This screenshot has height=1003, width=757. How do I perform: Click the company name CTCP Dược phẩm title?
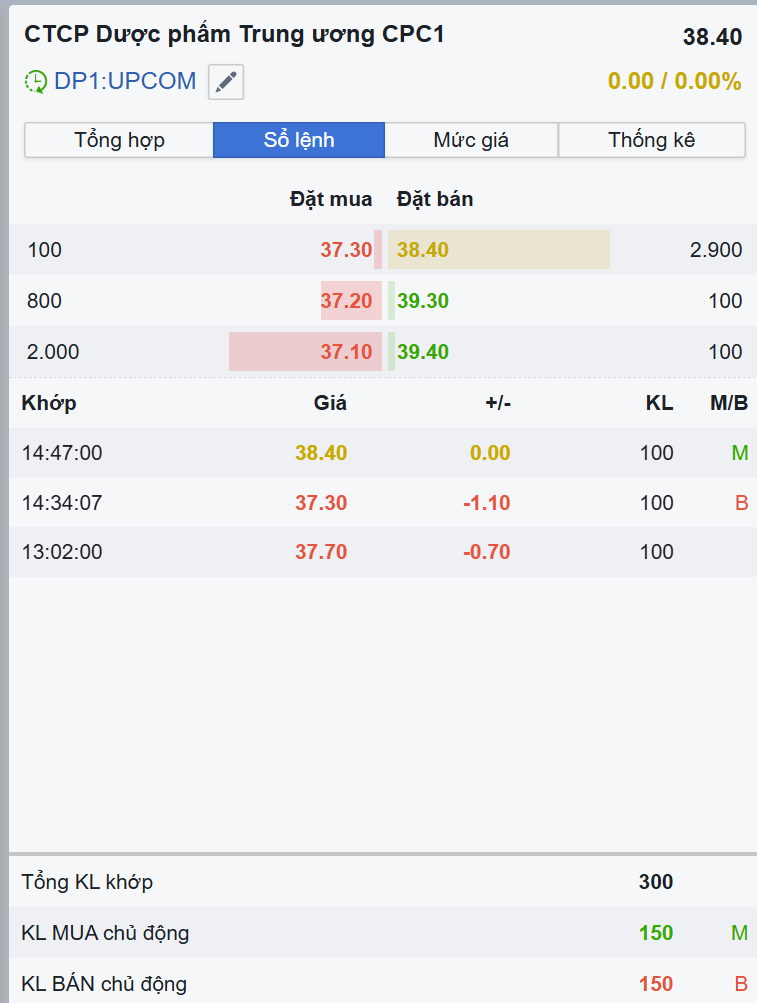234,35
